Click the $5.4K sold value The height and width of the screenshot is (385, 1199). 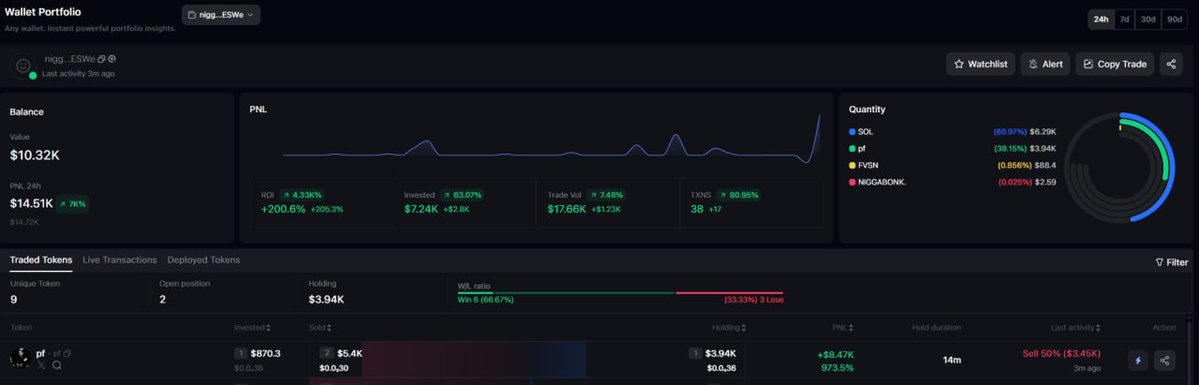click(350, 354)
